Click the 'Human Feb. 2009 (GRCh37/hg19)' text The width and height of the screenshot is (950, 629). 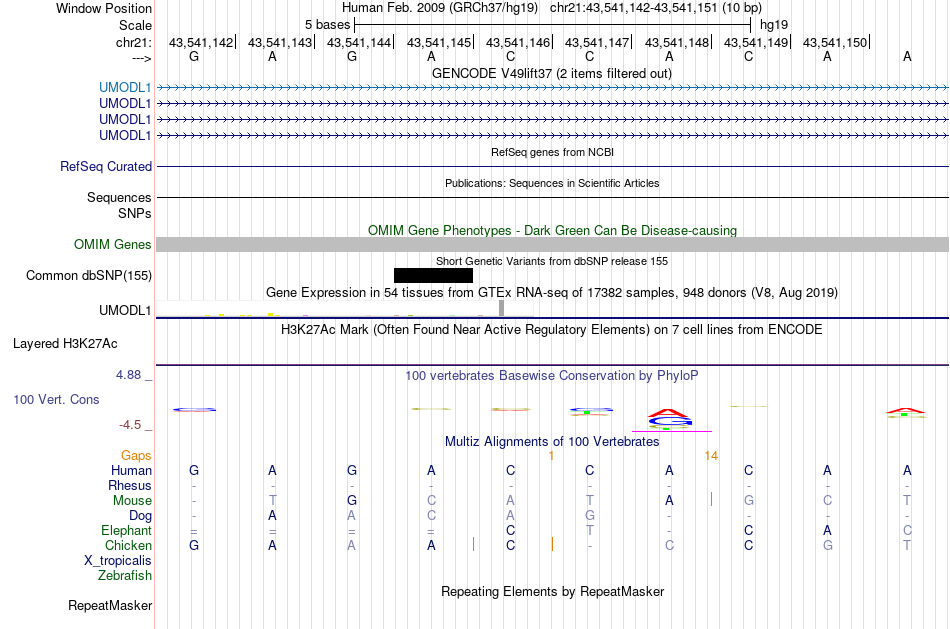[x=440, y=8]
